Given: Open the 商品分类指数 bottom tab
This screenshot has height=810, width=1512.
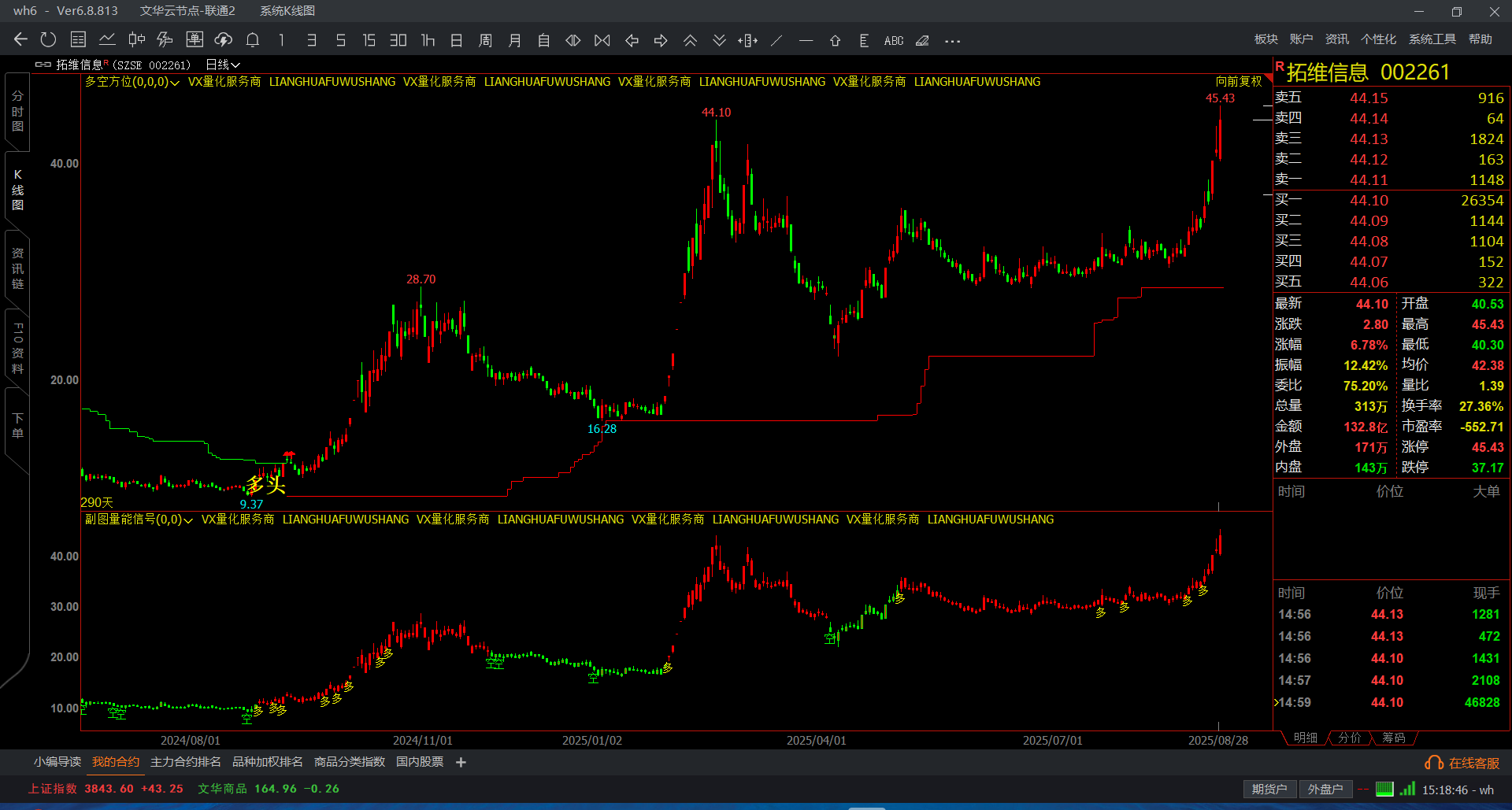Looking at the screenshot, I should [x=350, y=762].
